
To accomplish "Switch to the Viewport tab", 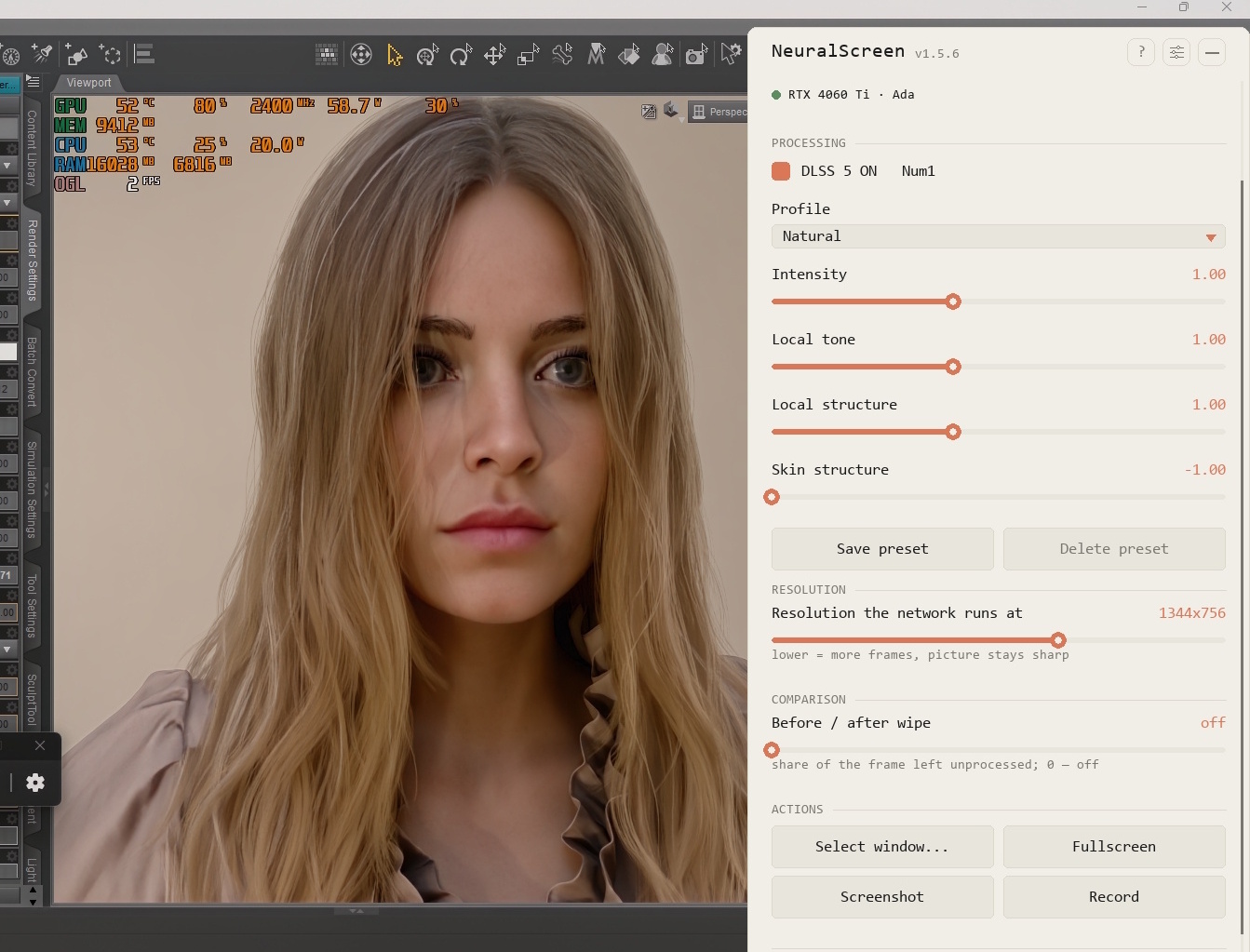I will (x=88, y=83).
